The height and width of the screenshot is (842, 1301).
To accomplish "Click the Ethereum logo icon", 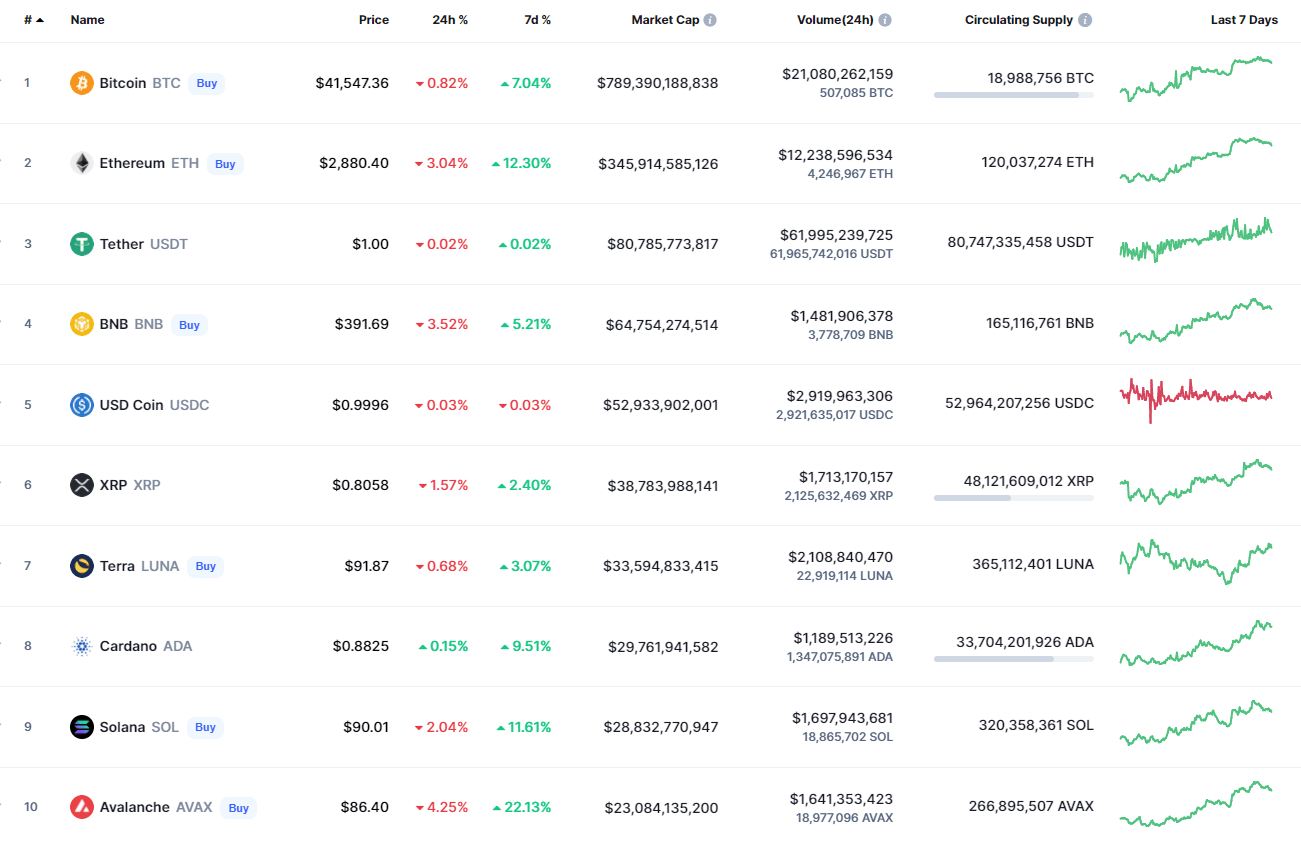I will tap(82, 163).
